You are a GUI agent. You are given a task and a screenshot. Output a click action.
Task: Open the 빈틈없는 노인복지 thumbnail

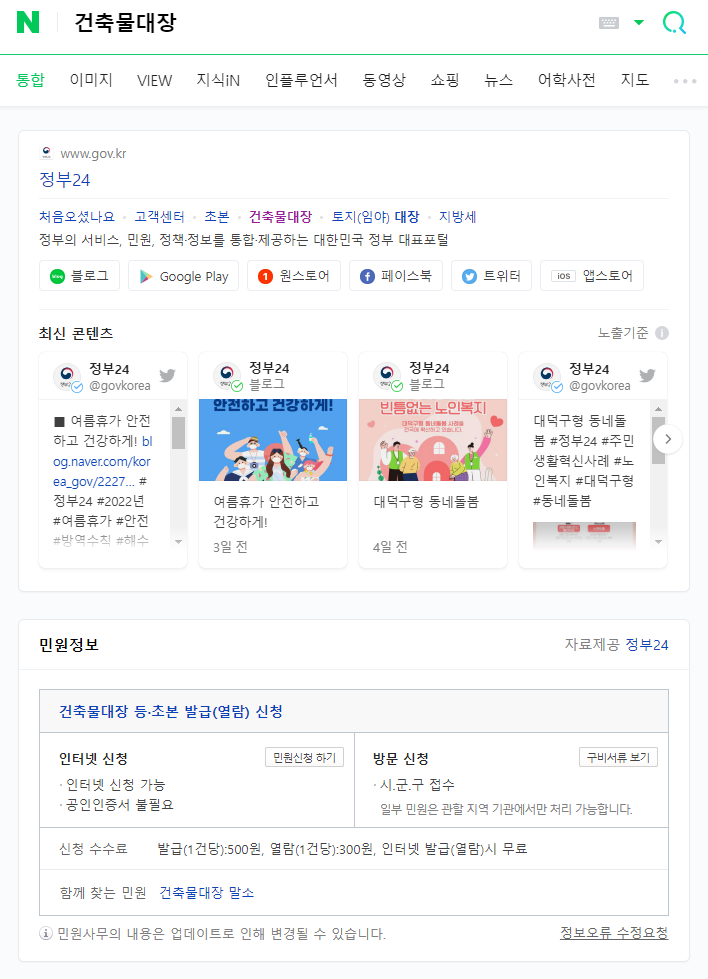click(433, 440)
